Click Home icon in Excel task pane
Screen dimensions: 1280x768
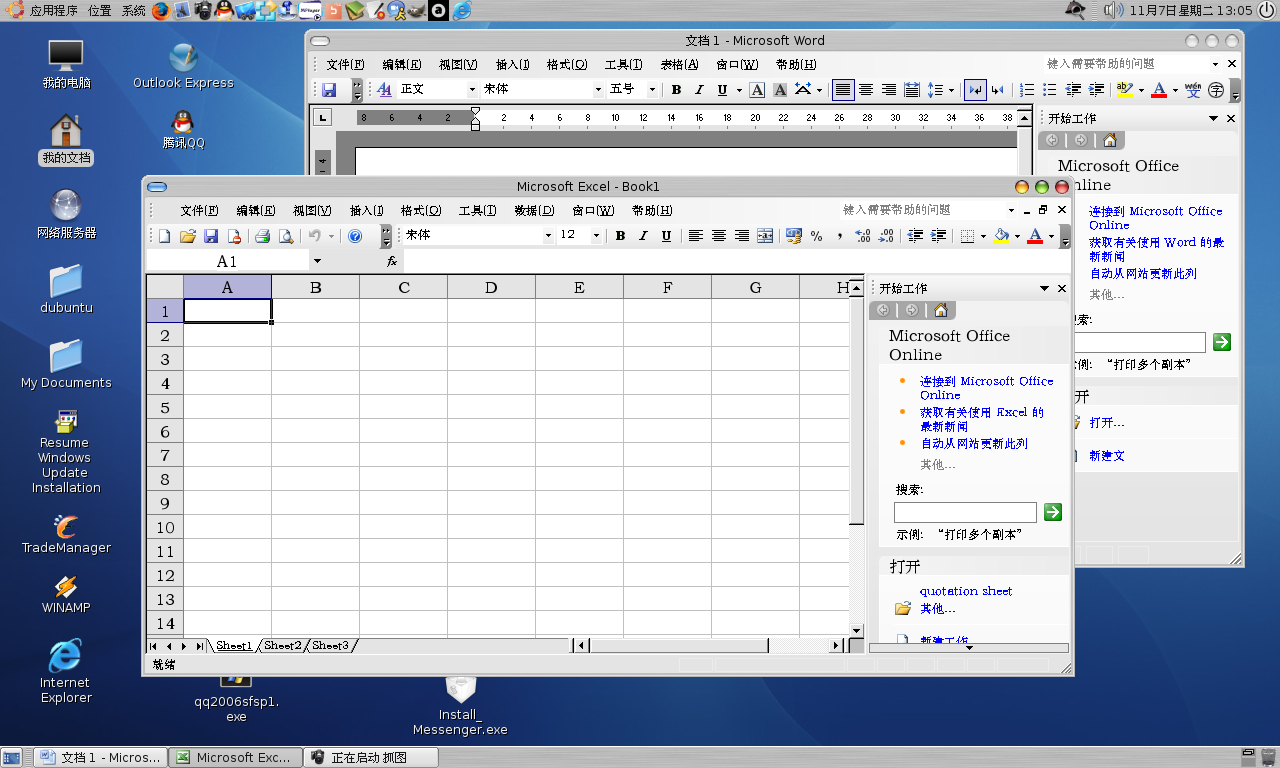click(x=940, y=310)
